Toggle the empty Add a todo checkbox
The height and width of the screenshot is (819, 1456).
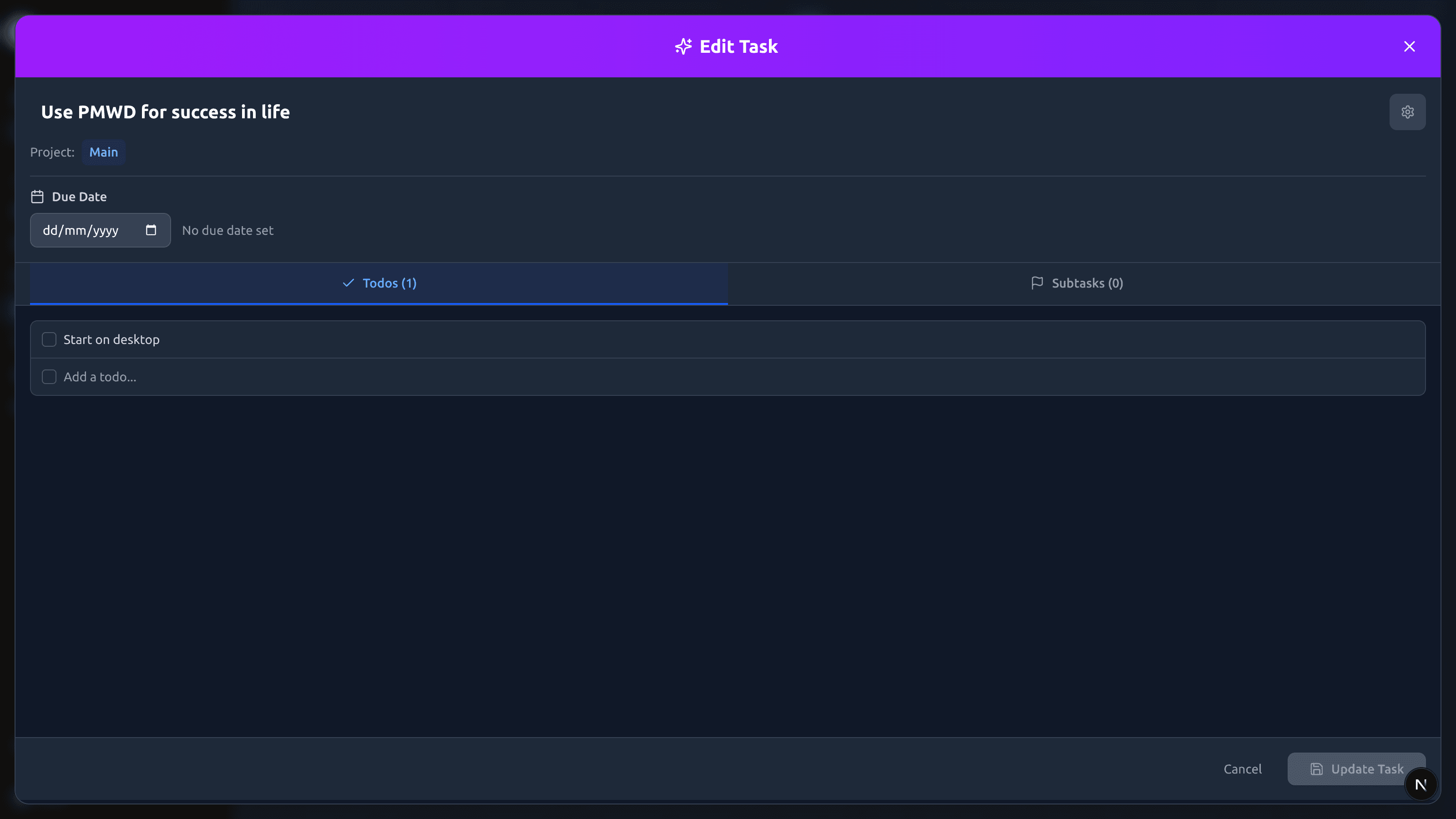pos(49,376)
